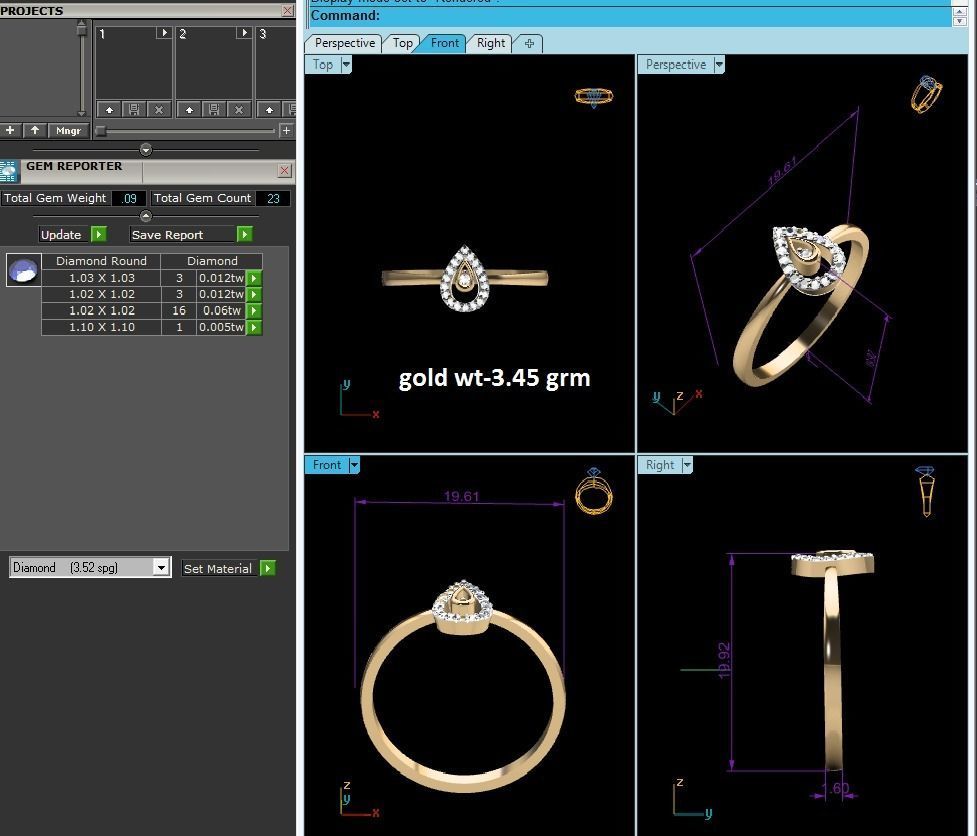Load project slot 2 with up arrow
The width and height of the screenshot is (977, 836).
[x=189, y=110]
